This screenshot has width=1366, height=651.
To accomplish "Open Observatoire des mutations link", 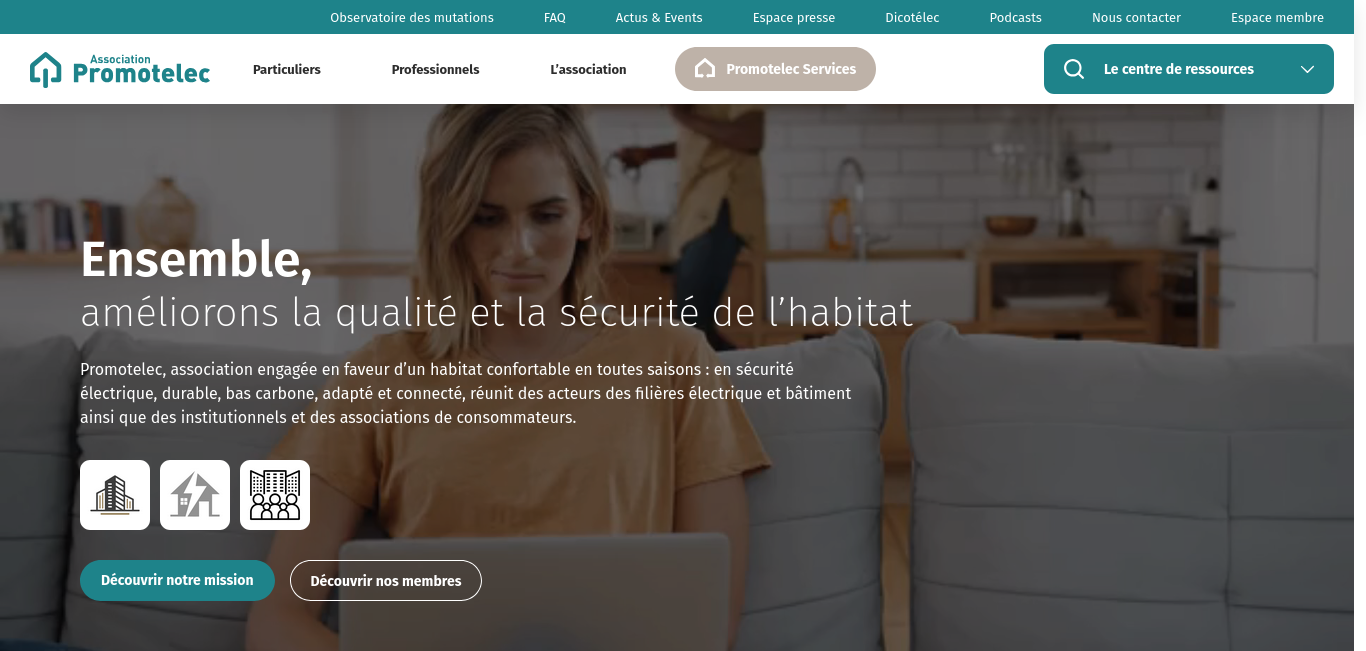I will [x=412, y=17].
